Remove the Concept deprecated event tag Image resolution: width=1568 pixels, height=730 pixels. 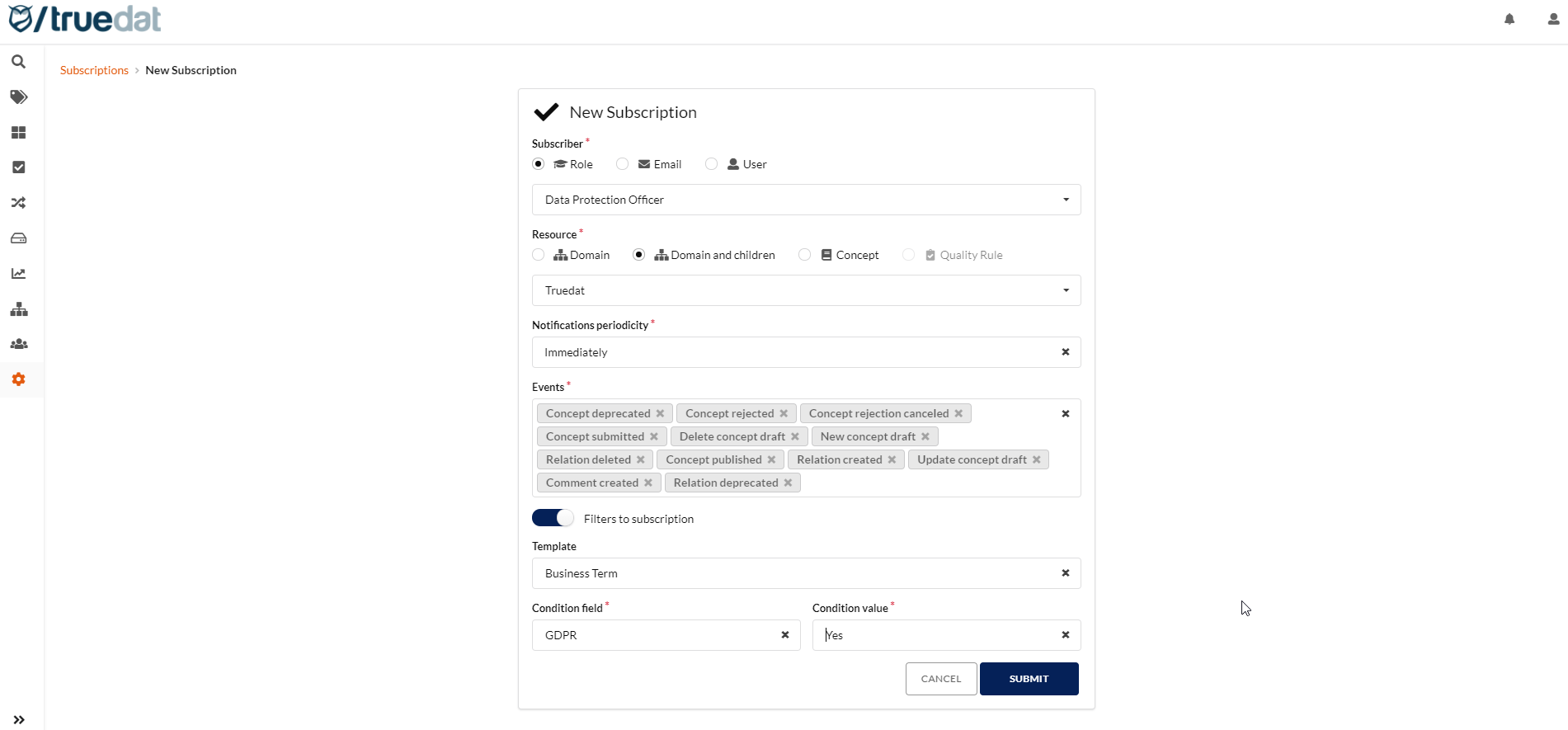pyautogui.click(x=660, y=413)
